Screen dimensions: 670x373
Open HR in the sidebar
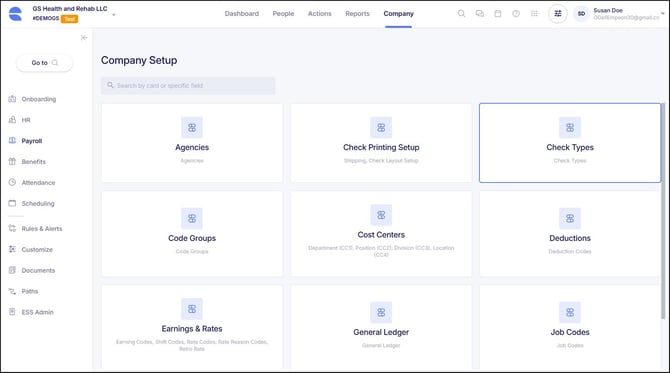pyautogui.click(x=20, y=120)
